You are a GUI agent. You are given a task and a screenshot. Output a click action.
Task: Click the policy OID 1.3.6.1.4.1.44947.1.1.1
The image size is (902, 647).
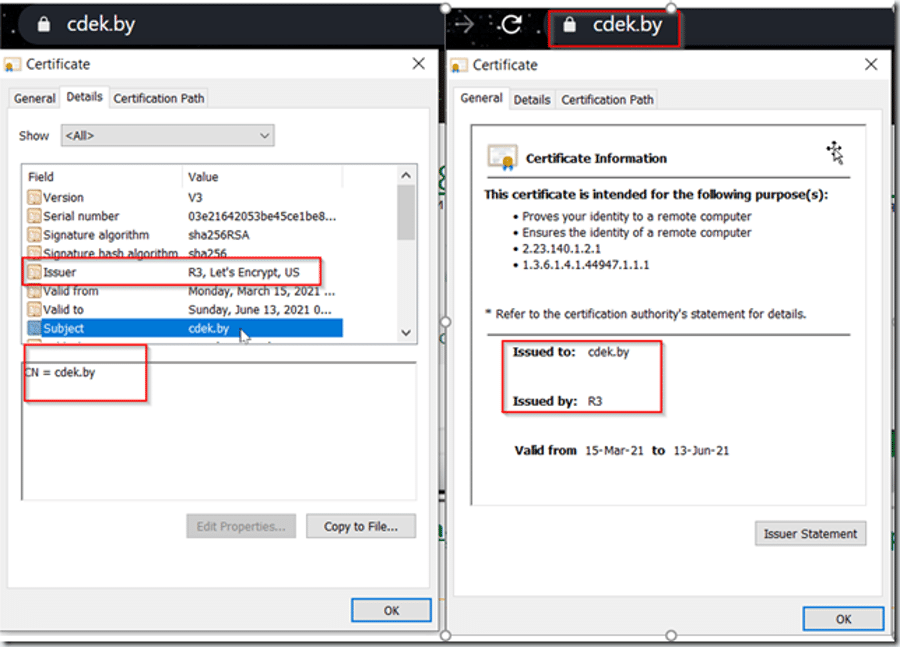586,265
